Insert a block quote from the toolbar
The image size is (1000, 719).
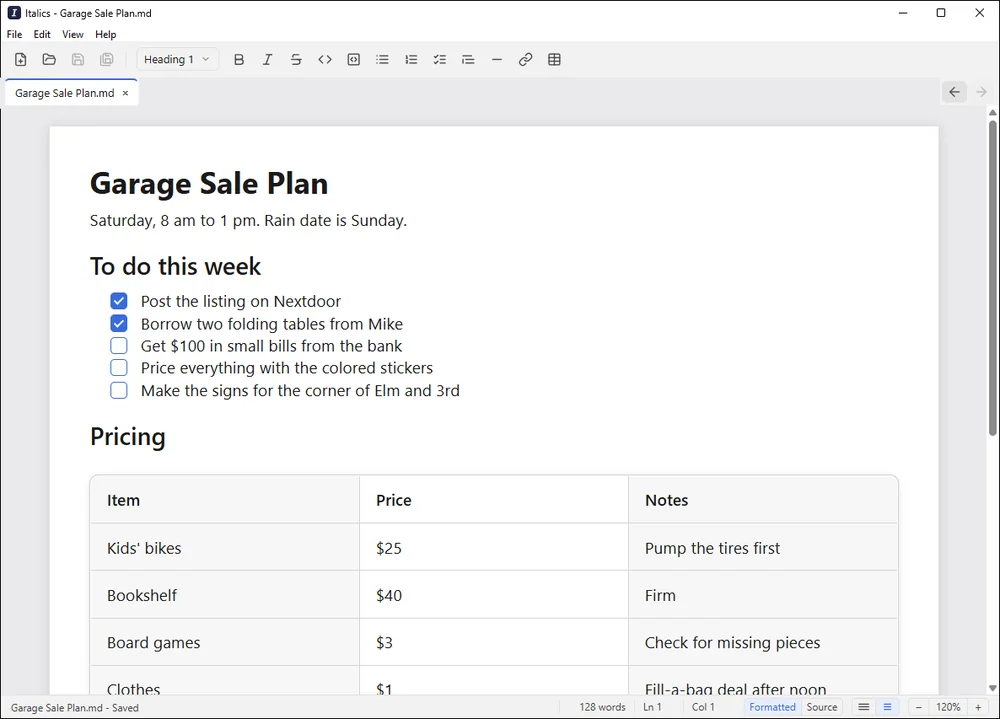(468, 59)
